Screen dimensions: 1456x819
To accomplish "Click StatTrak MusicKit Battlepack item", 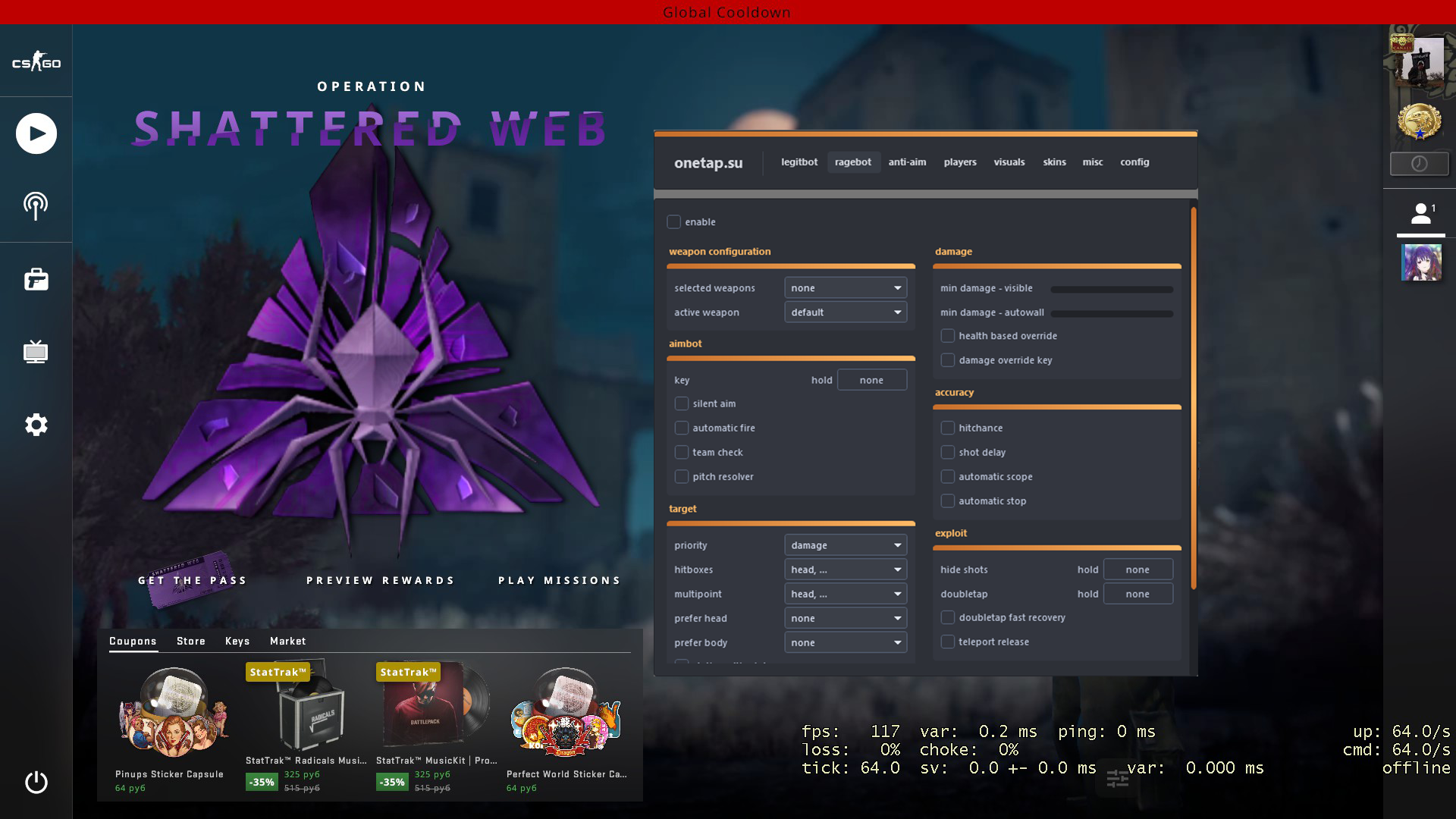I will [x=437, y=726].
